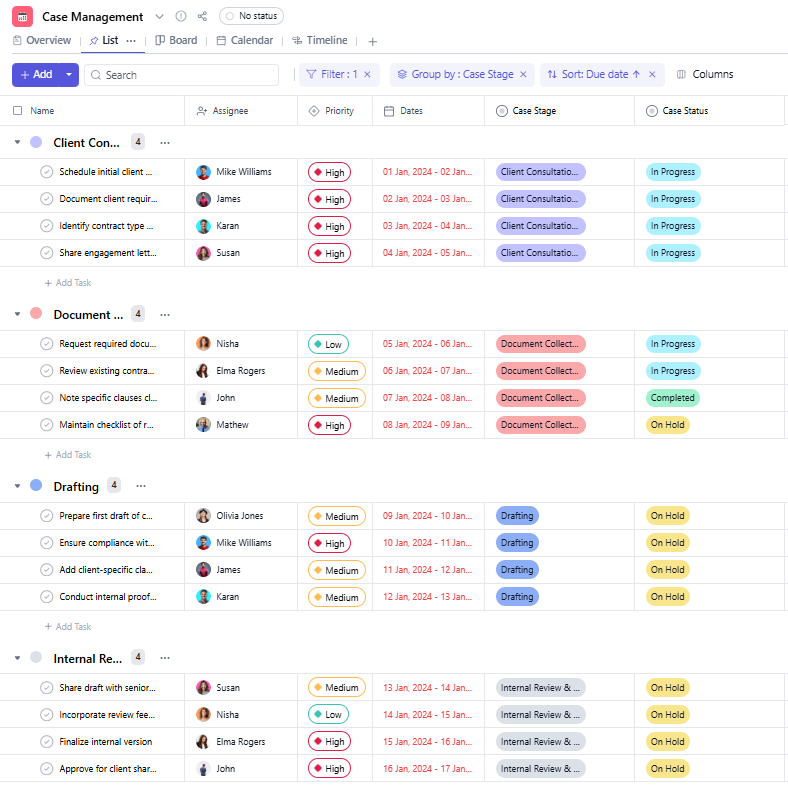Click the No status button
Image resolution: width=788 pixels, height=785 pixels.
coord(251,17)
